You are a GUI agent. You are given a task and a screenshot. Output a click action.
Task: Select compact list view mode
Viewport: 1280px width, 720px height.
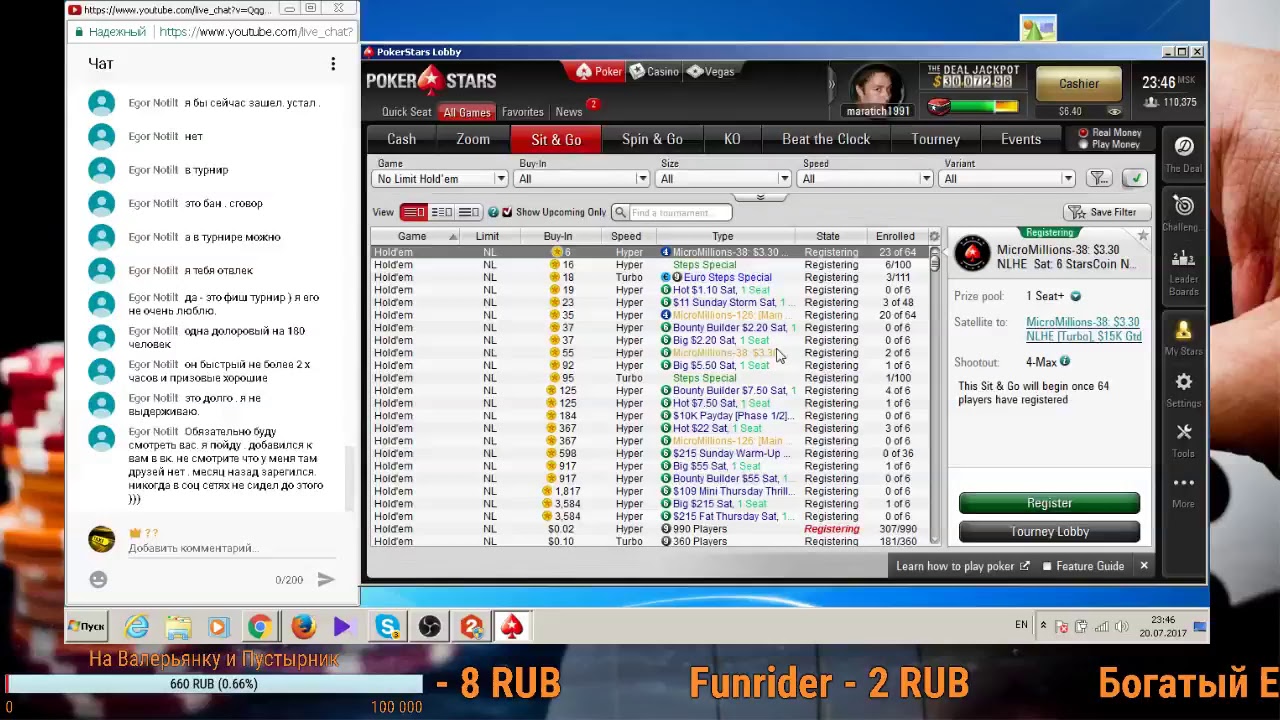coord(414,212)
